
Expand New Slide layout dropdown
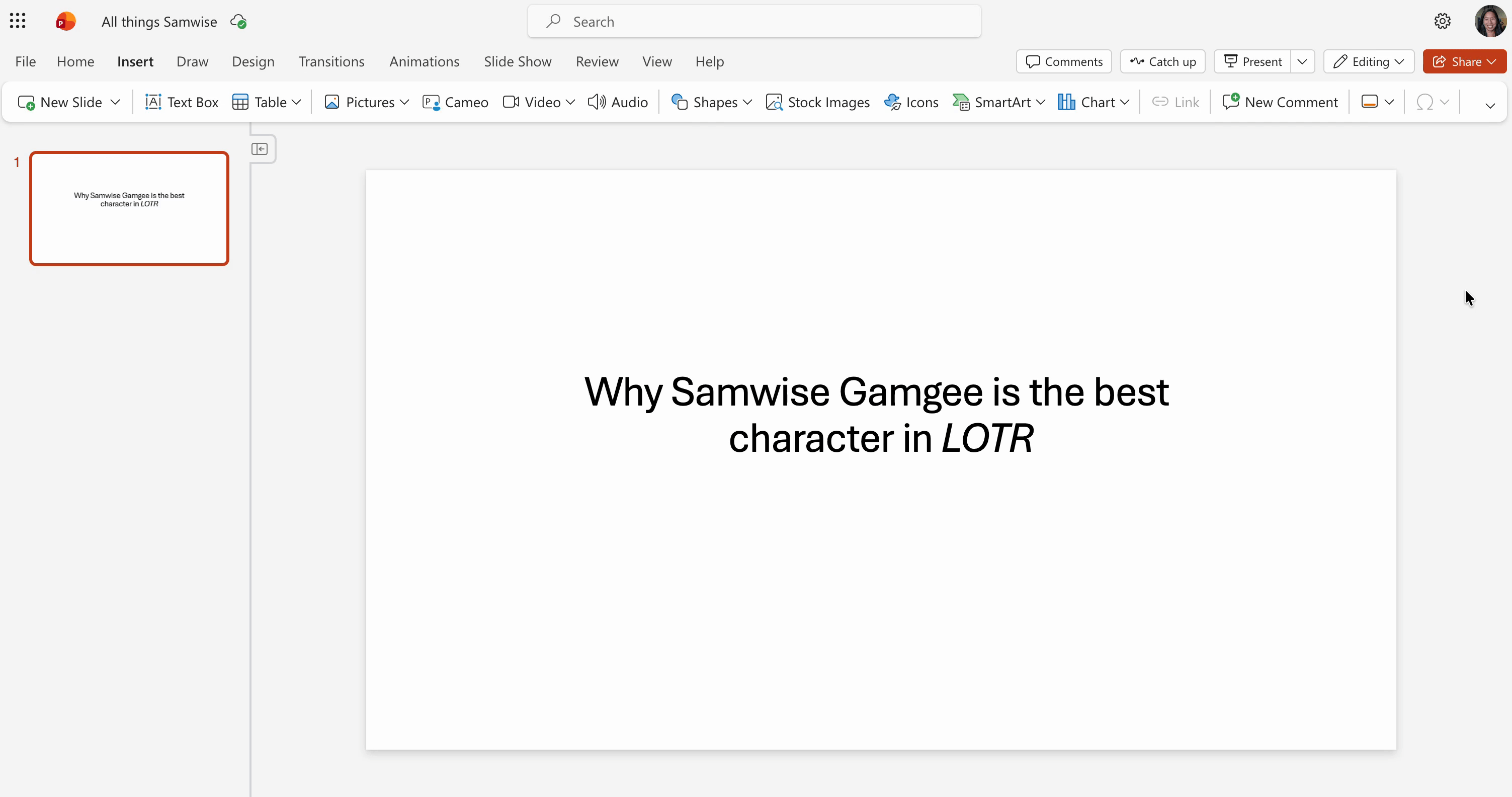point(115,102)
